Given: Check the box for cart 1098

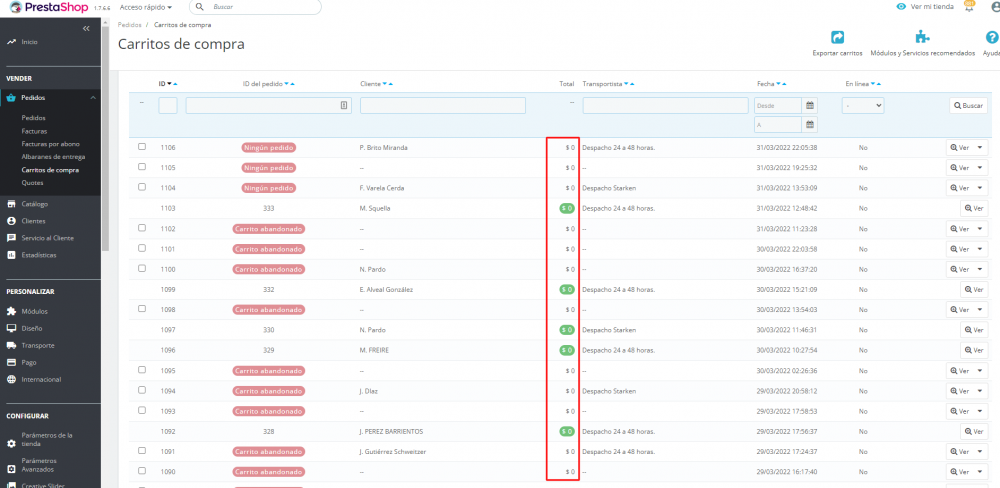Looking at the screenshot, I should [142, 309].
